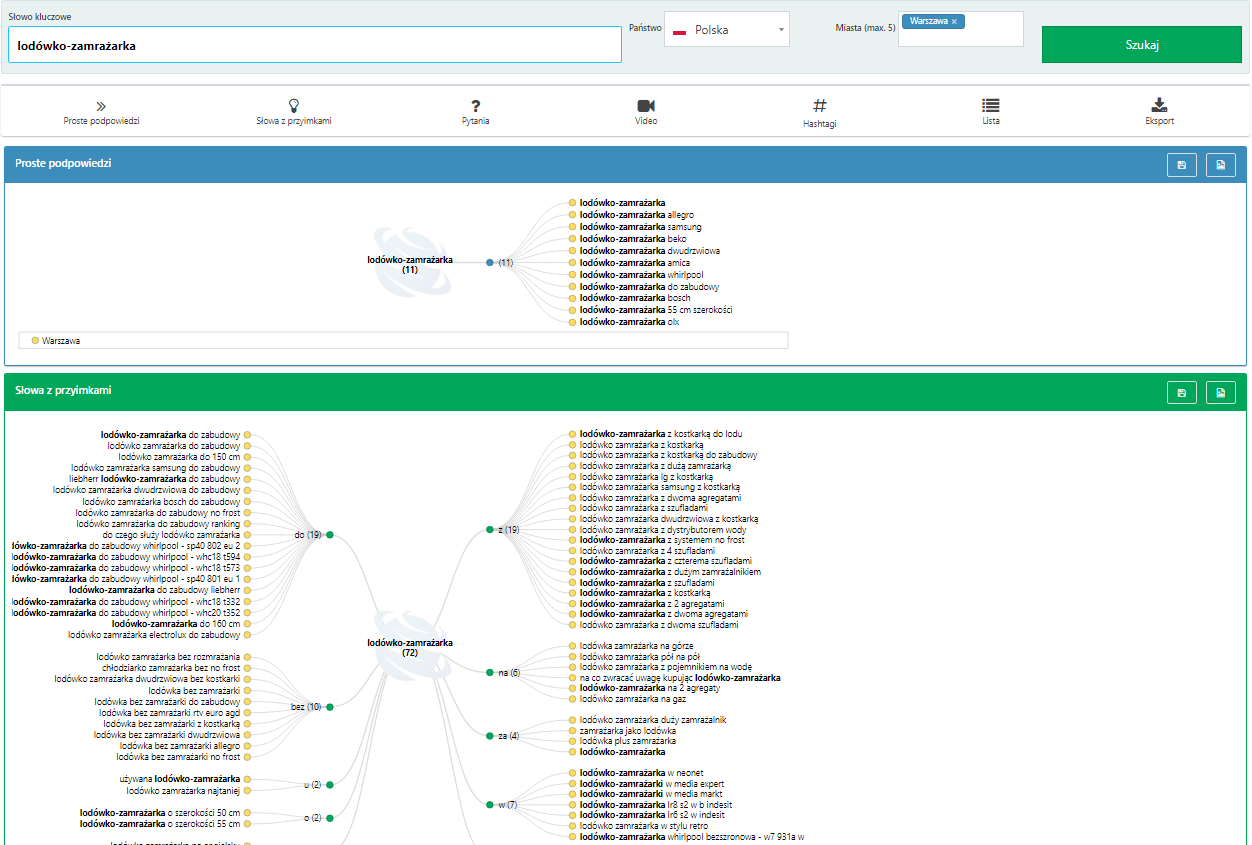The image size is (1252, 845).
Task: Click 'chłodziarko zamrażarka bez no frost' phrase
Action: [171, 668]
